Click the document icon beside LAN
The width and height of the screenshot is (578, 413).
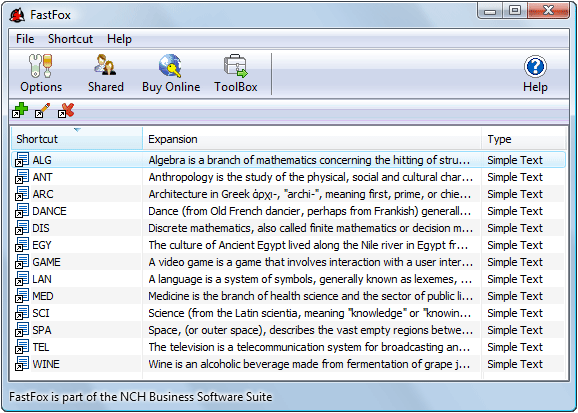22,279
